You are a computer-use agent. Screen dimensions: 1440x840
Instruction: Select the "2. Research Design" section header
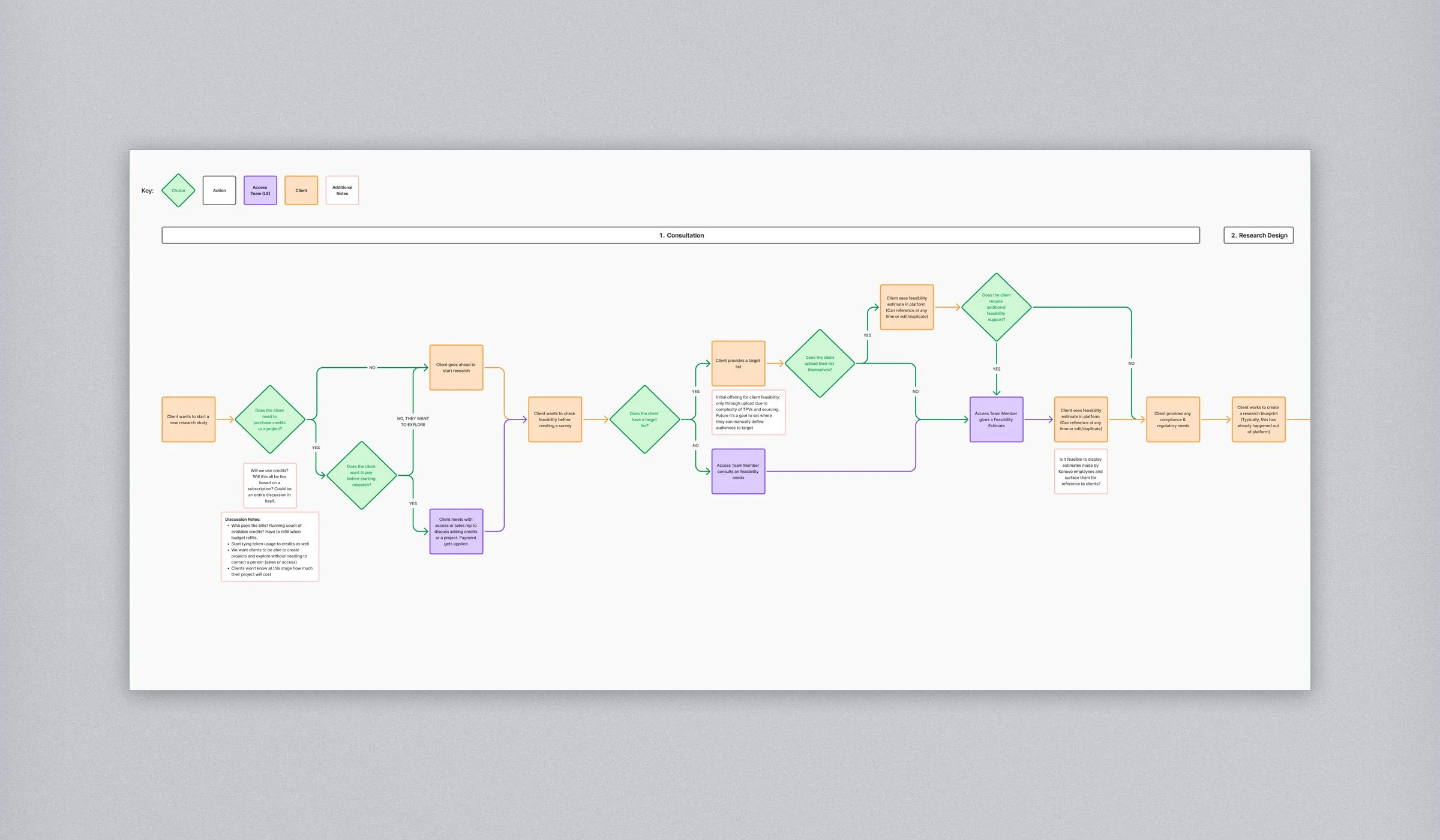pos(1259,235)
